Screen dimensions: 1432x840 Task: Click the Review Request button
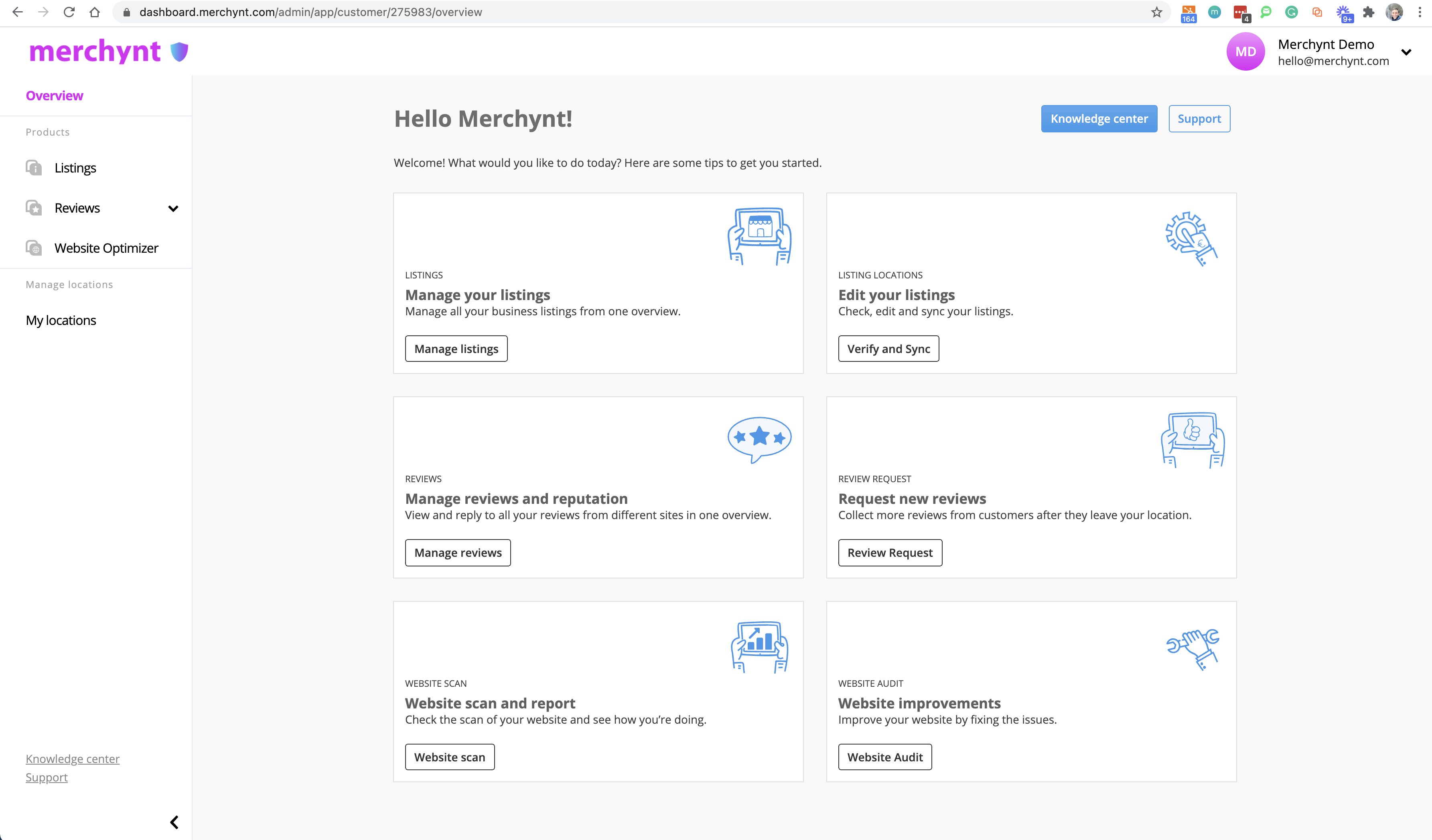pos(889,552)
